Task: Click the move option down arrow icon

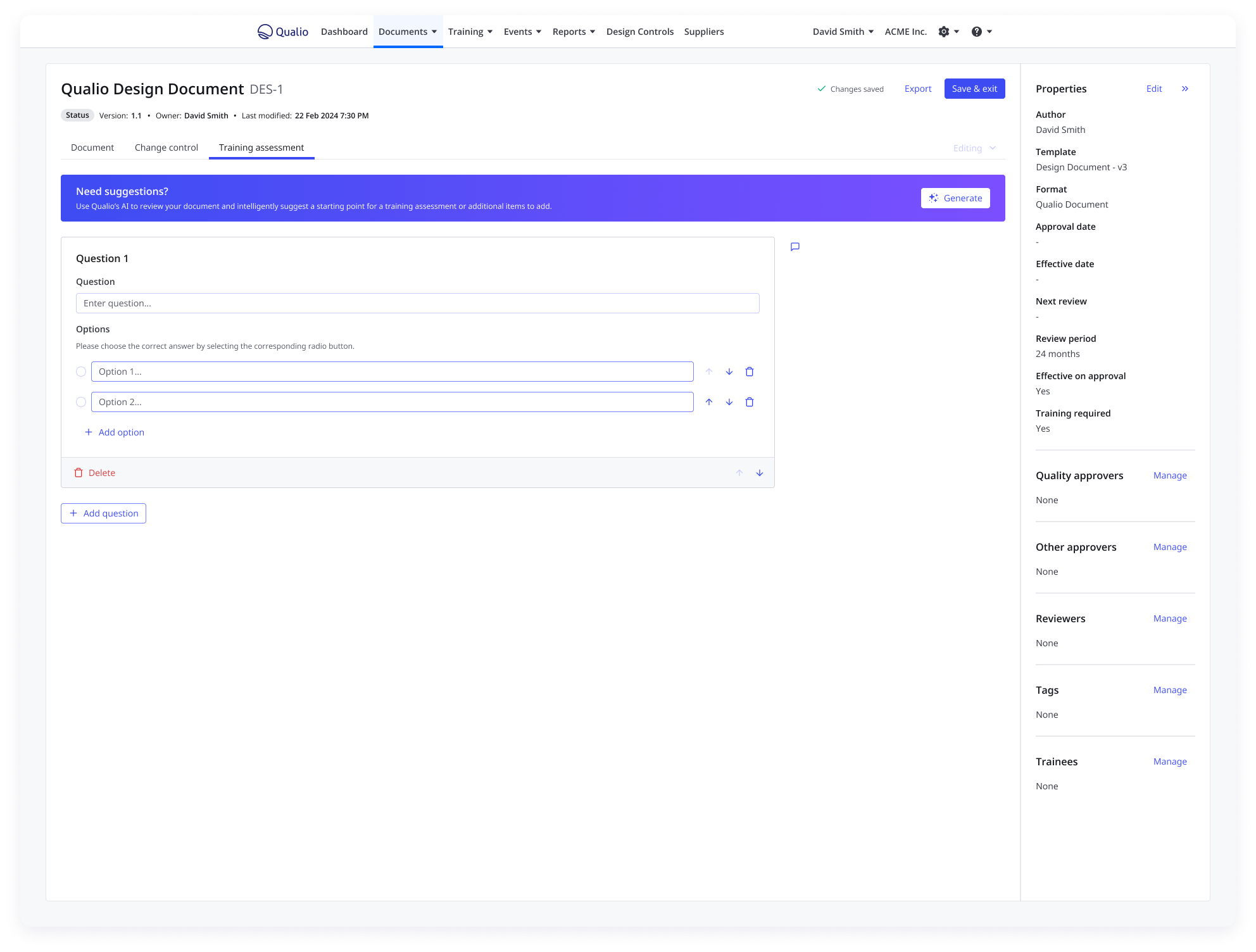Action: click(x=729, y=371)
